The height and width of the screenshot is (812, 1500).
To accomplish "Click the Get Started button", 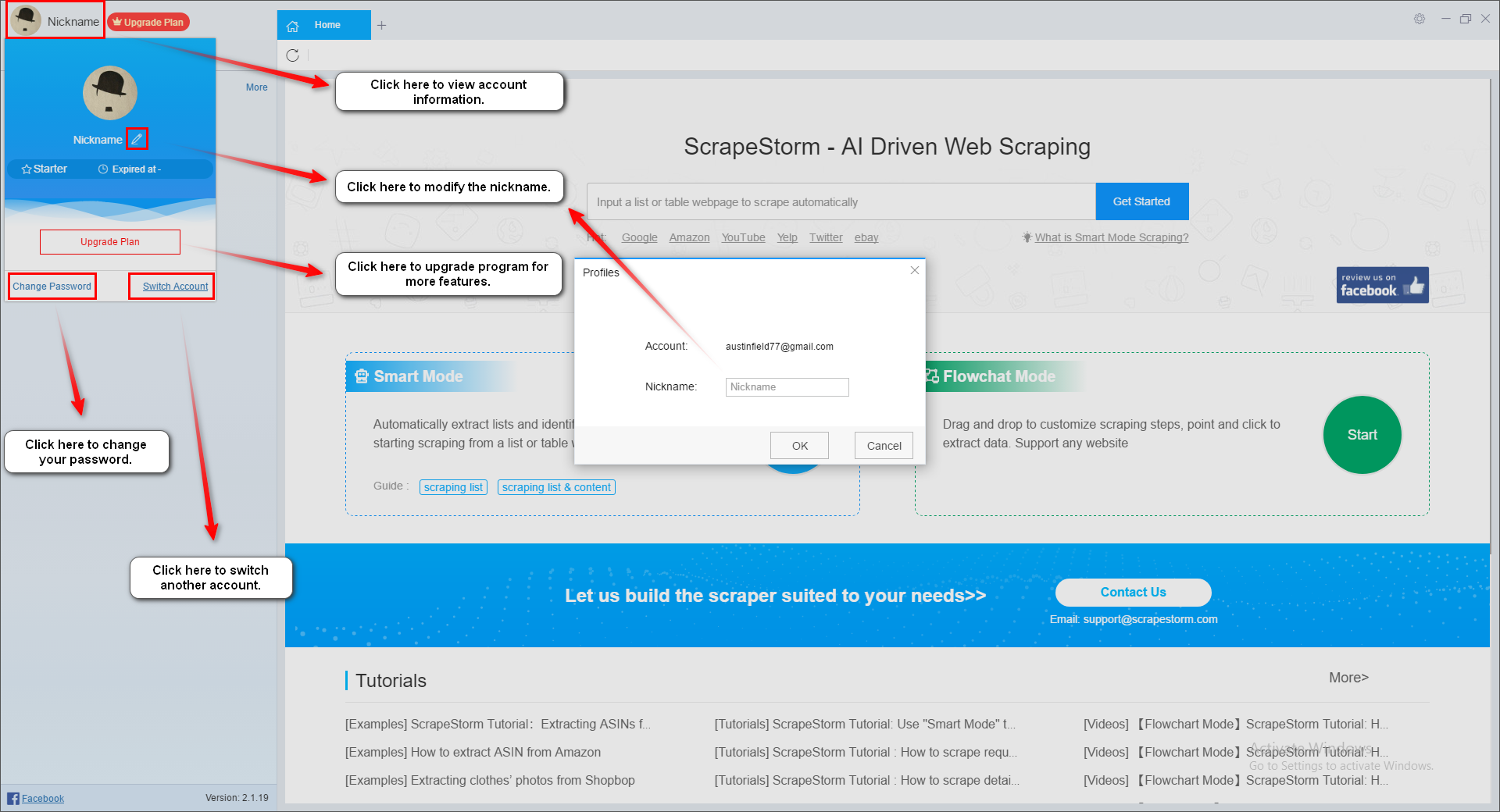I will pyautogui.click(x=1142, y=201).
